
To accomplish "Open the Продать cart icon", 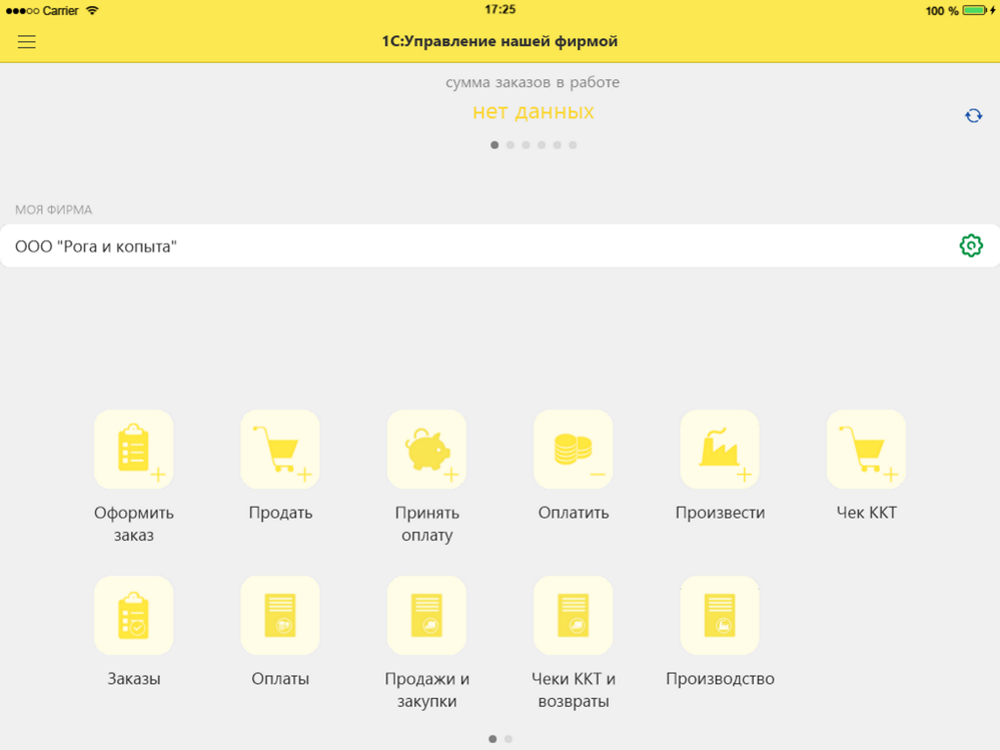I will (280, 449).
